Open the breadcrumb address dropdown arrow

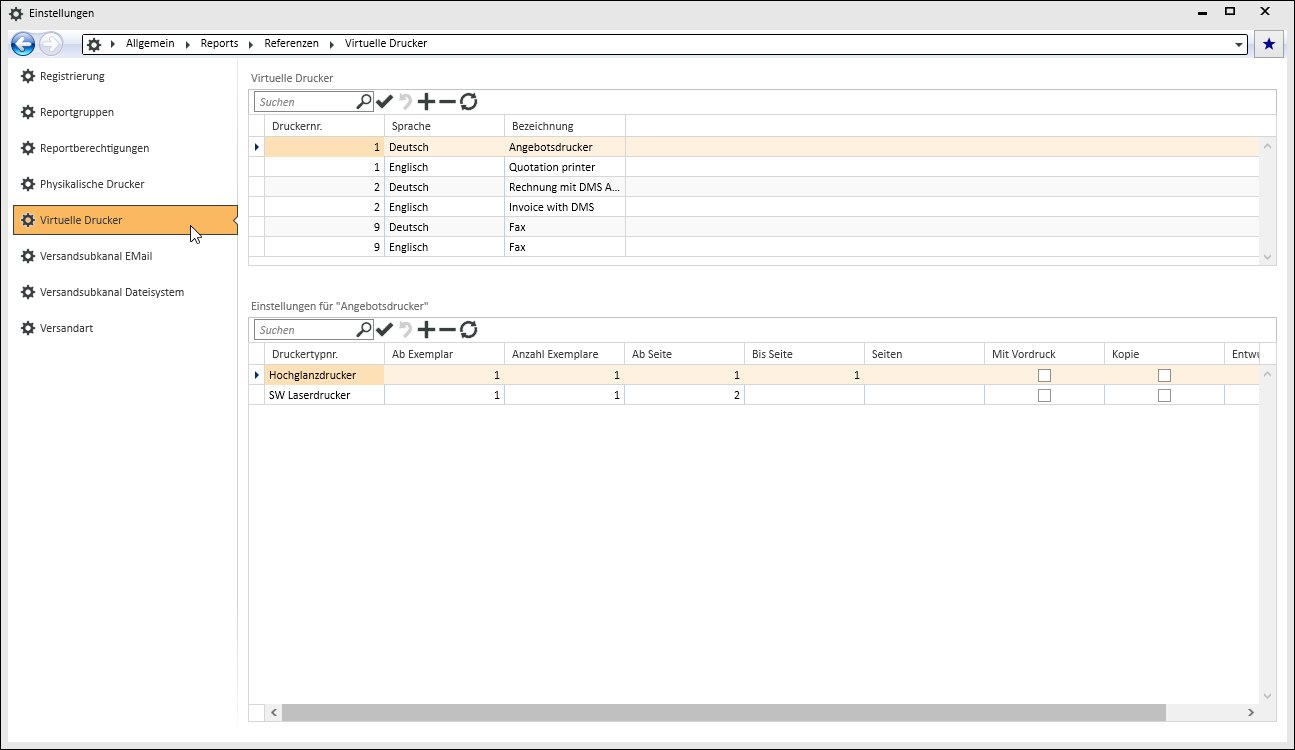pyautogui.click(x=1239, y=45)
